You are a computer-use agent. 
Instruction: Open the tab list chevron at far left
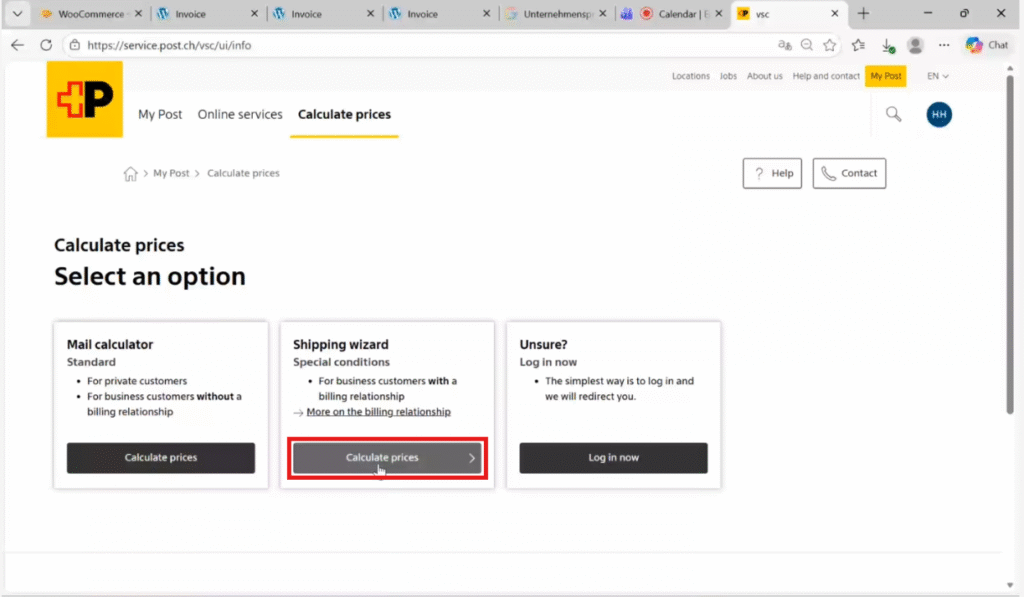tap(16, 14)
